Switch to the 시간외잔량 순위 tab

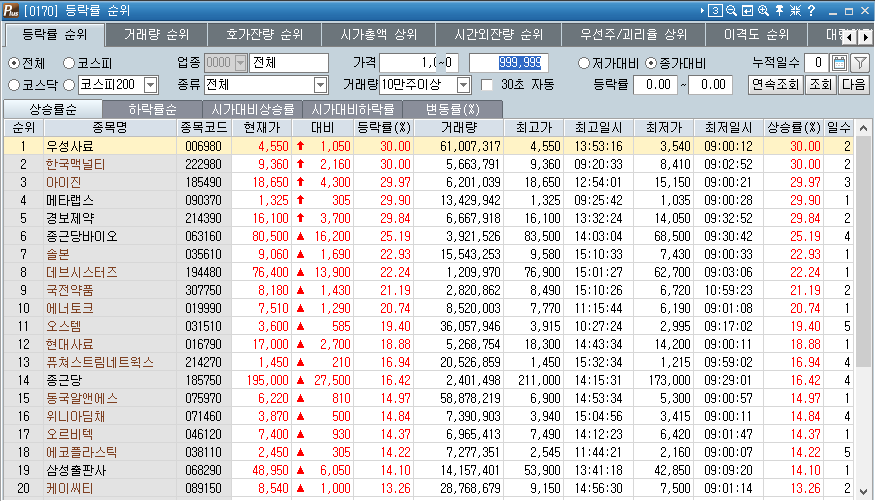pyautogui.click(x=498, y=35)
